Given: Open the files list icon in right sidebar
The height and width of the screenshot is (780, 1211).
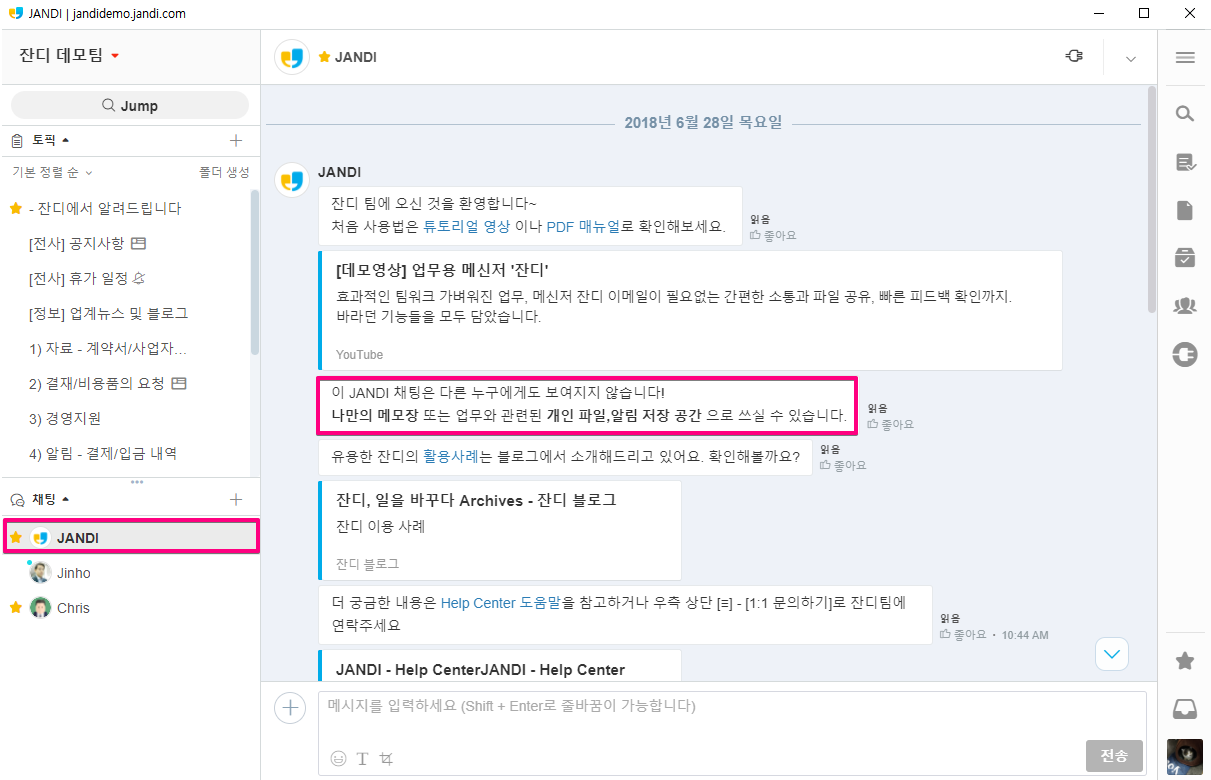Looking at the screenshot, I should tap(1185, 210).
